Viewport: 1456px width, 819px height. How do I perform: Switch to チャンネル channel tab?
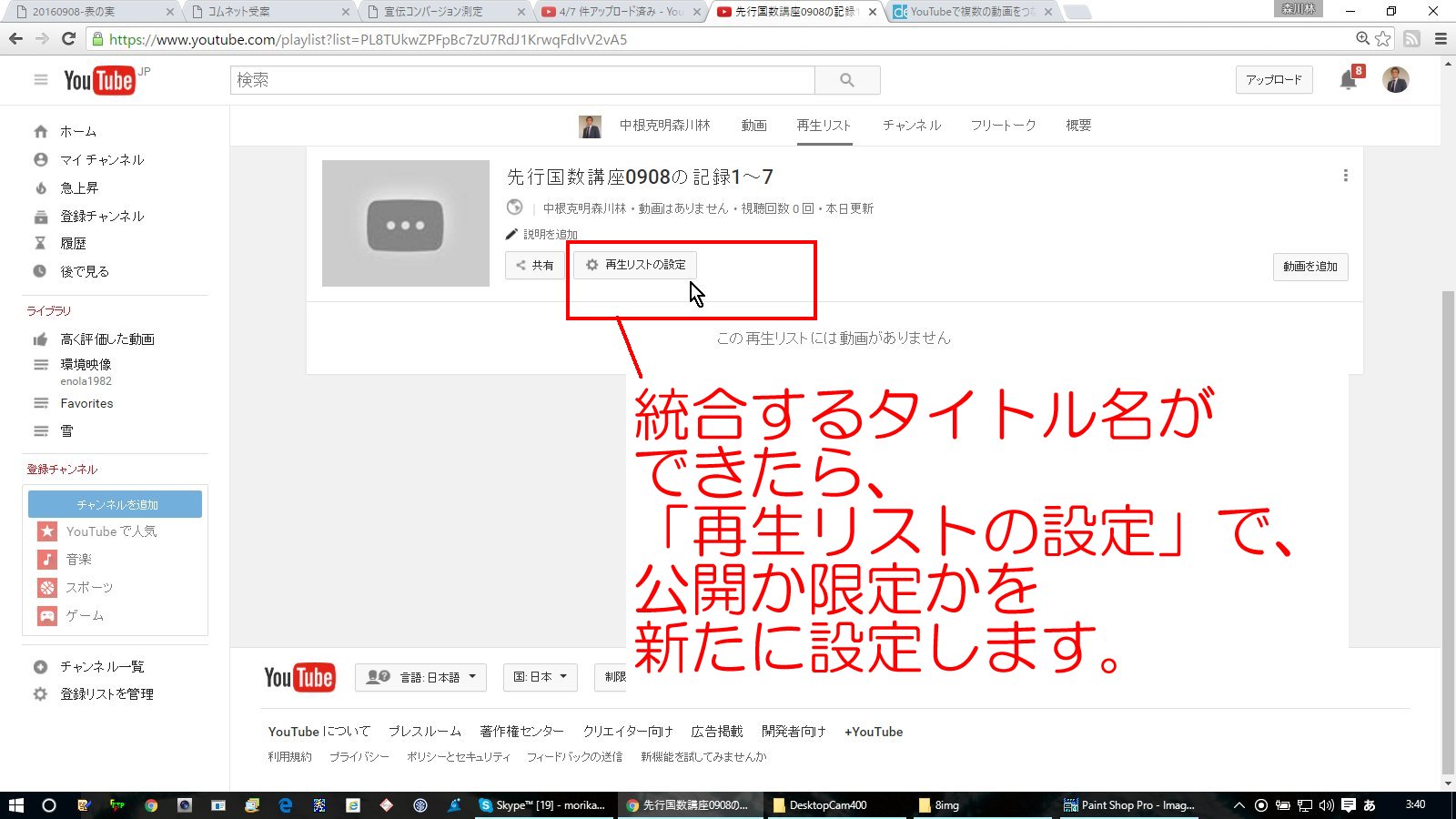click(911, 126)
